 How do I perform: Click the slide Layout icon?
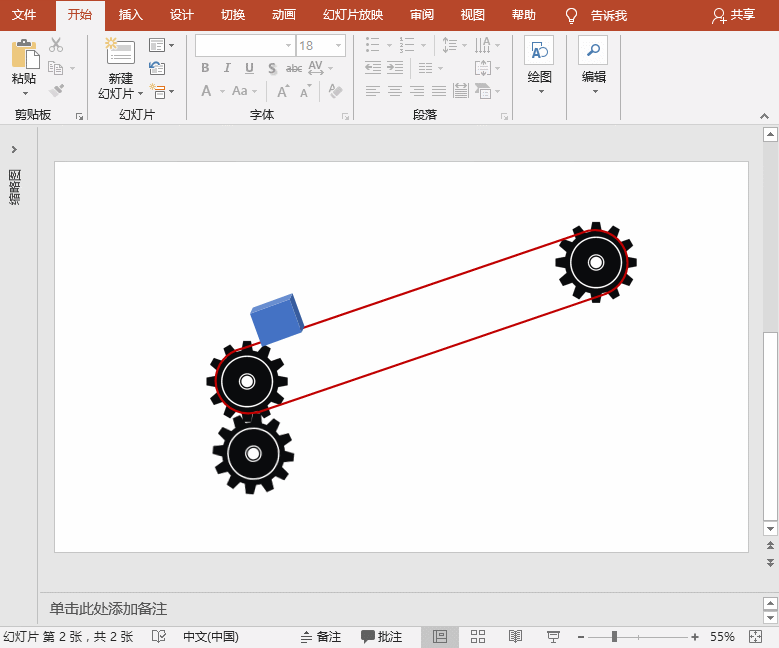click(157, 45)
